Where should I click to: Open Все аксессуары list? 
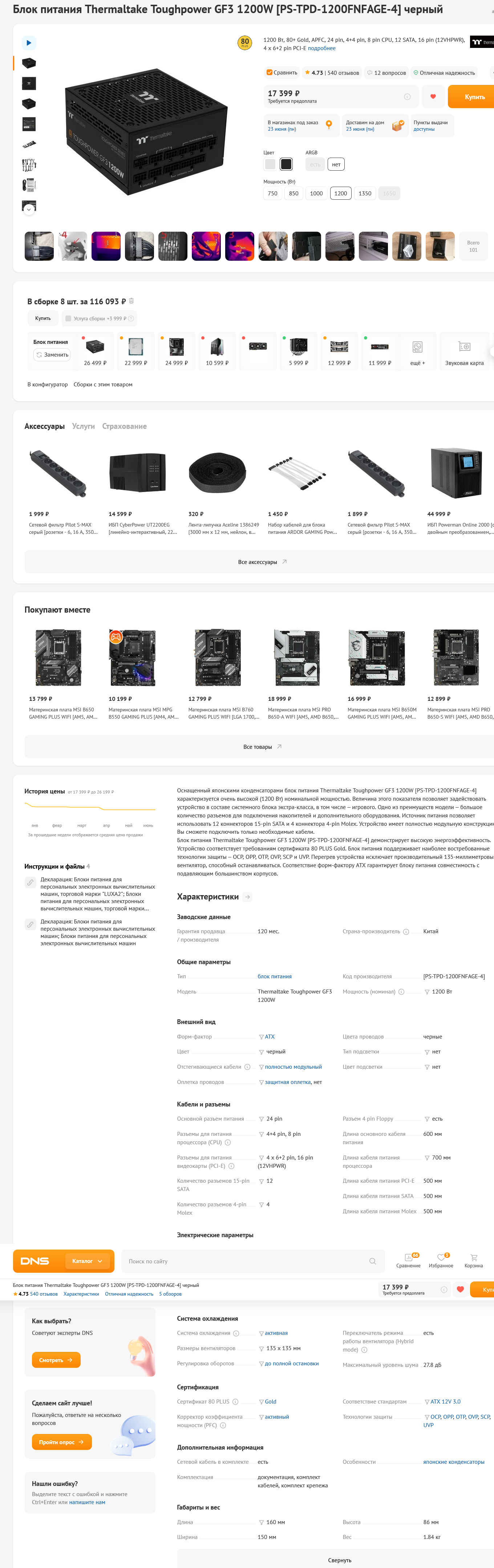(263, 562)
